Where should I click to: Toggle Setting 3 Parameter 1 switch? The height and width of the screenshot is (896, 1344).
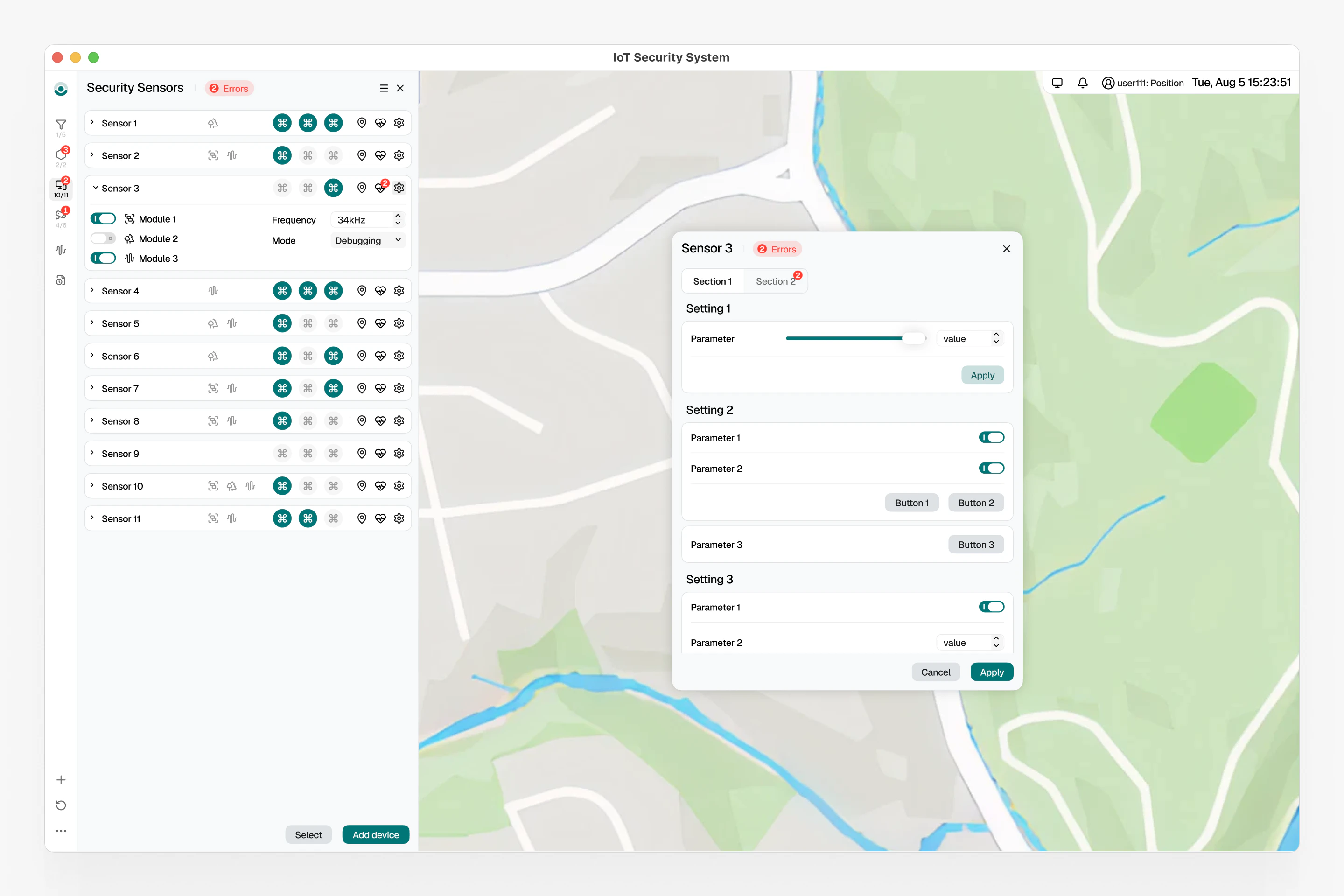pos(991,607)
